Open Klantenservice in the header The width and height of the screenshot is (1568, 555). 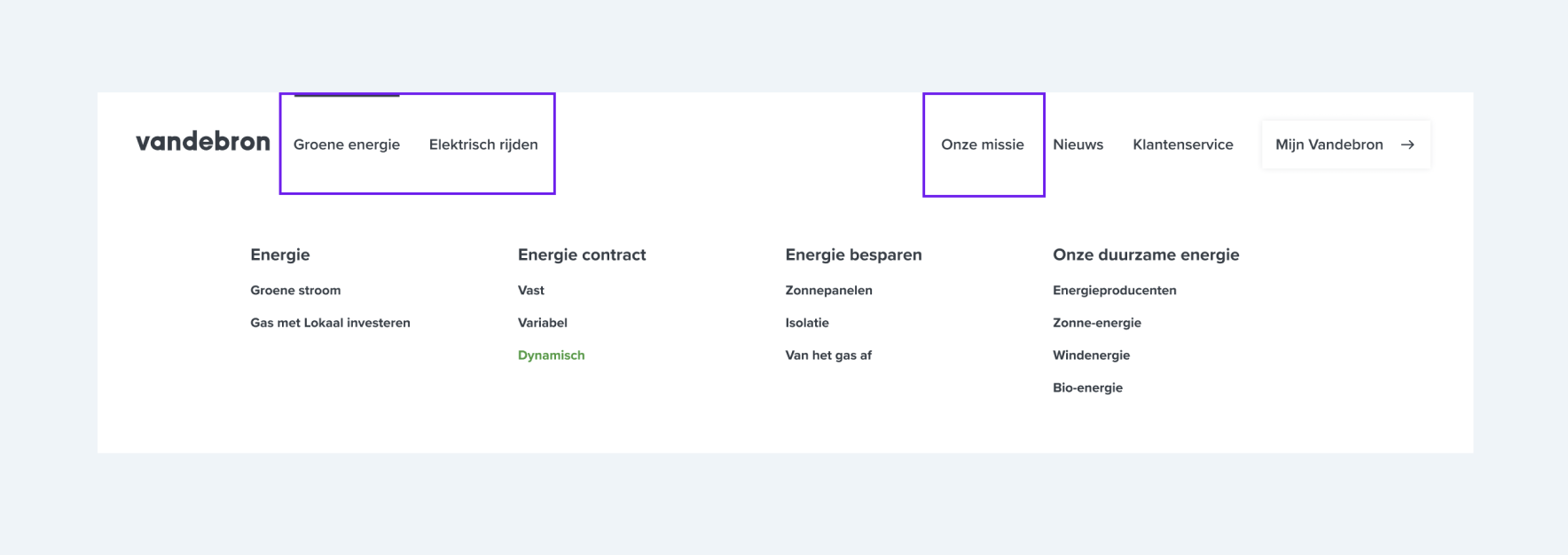click(x=1183, y=145)
